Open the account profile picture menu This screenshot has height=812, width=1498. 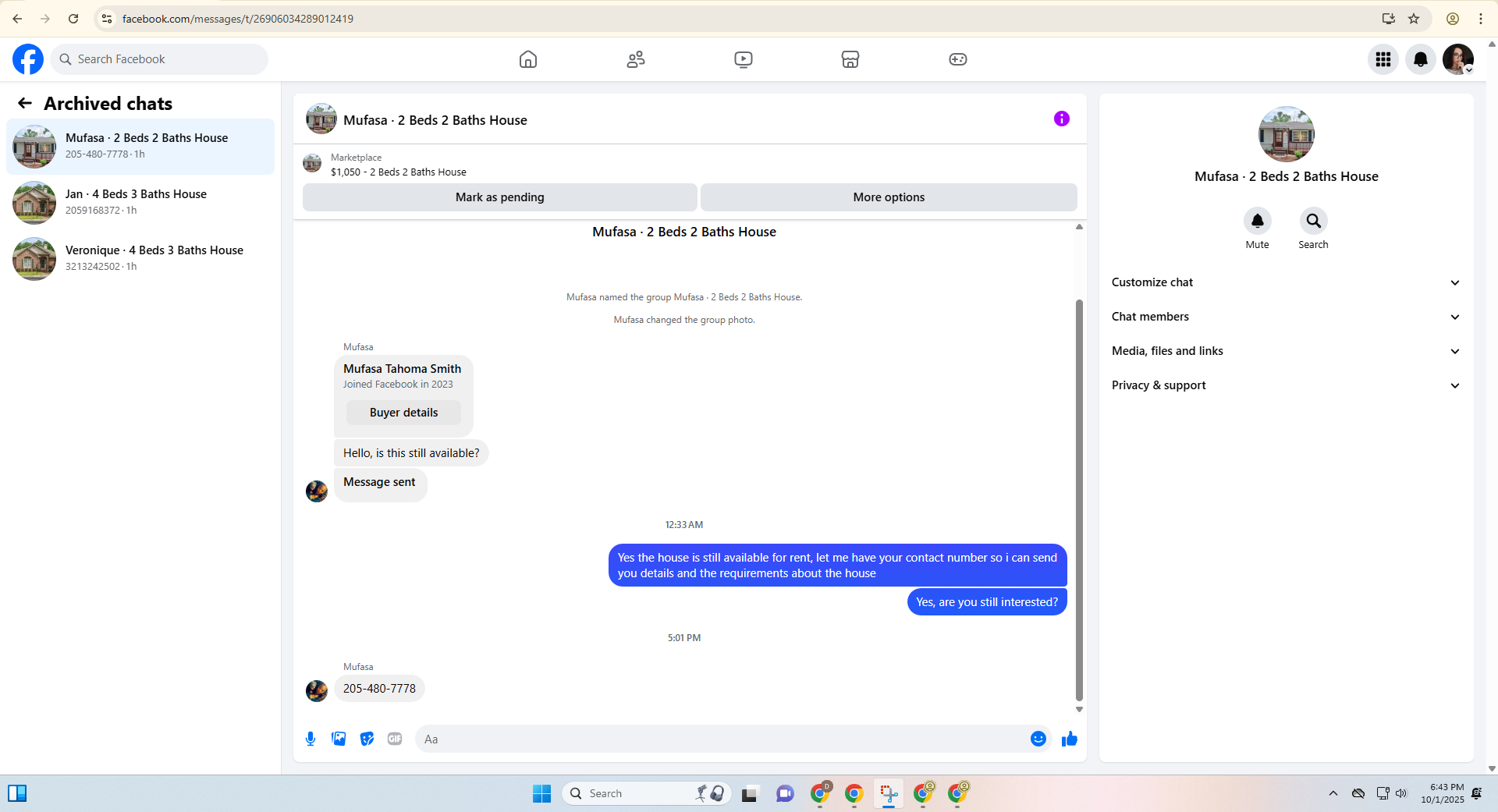(1458, 59)
